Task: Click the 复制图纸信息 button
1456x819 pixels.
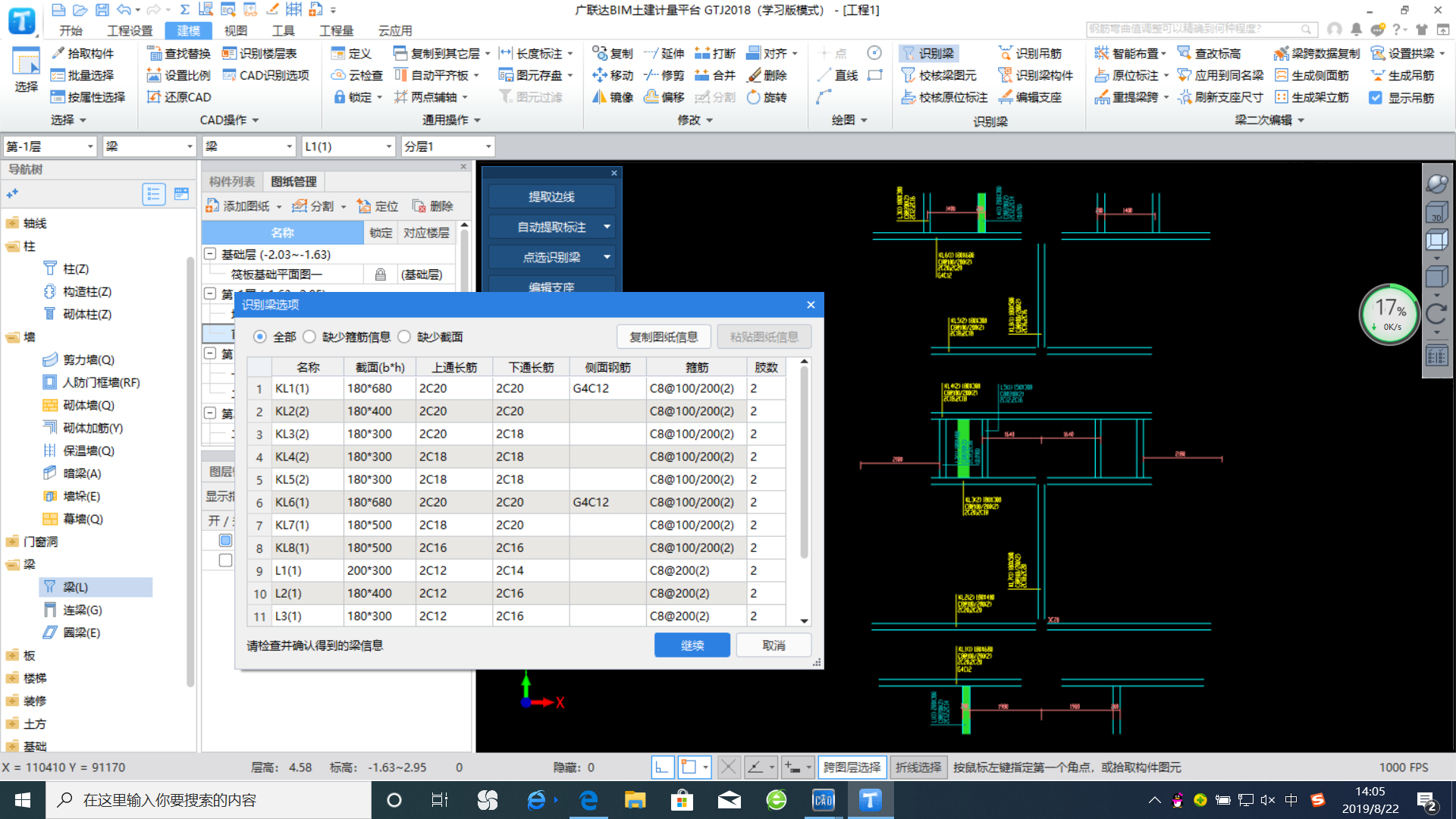Action: point(664,337)
